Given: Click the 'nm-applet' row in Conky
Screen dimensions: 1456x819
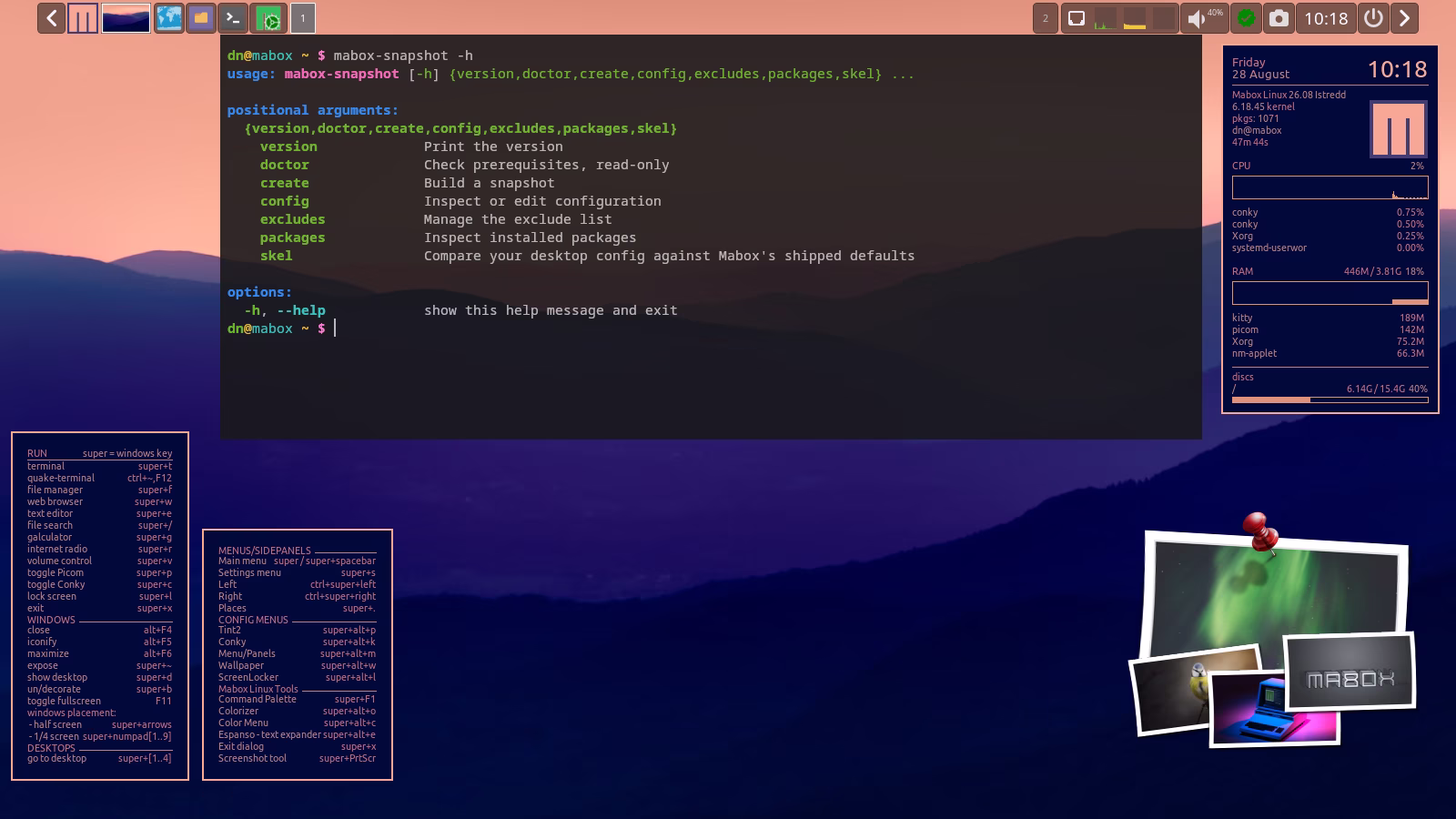Looking at the screenshot, I should 1328,353.
